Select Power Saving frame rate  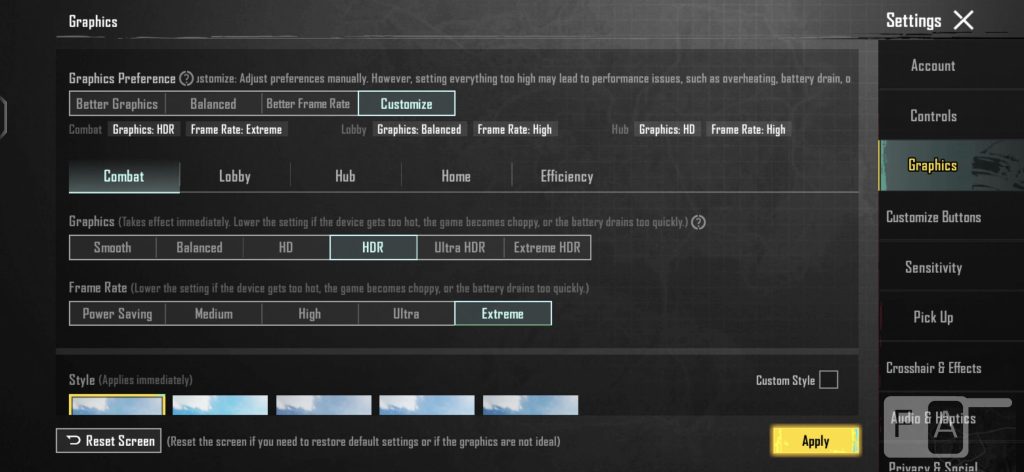coord(117,314)
